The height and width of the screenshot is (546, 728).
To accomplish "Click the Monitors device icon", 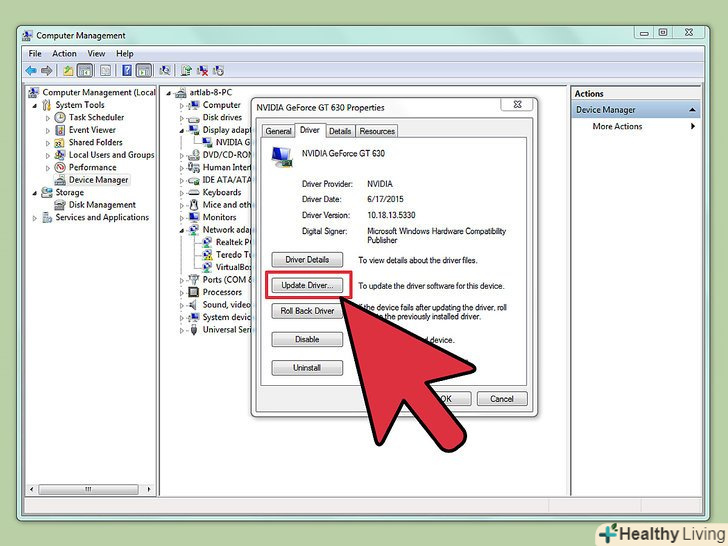I will pyautogui.click(x=194, y=217).
